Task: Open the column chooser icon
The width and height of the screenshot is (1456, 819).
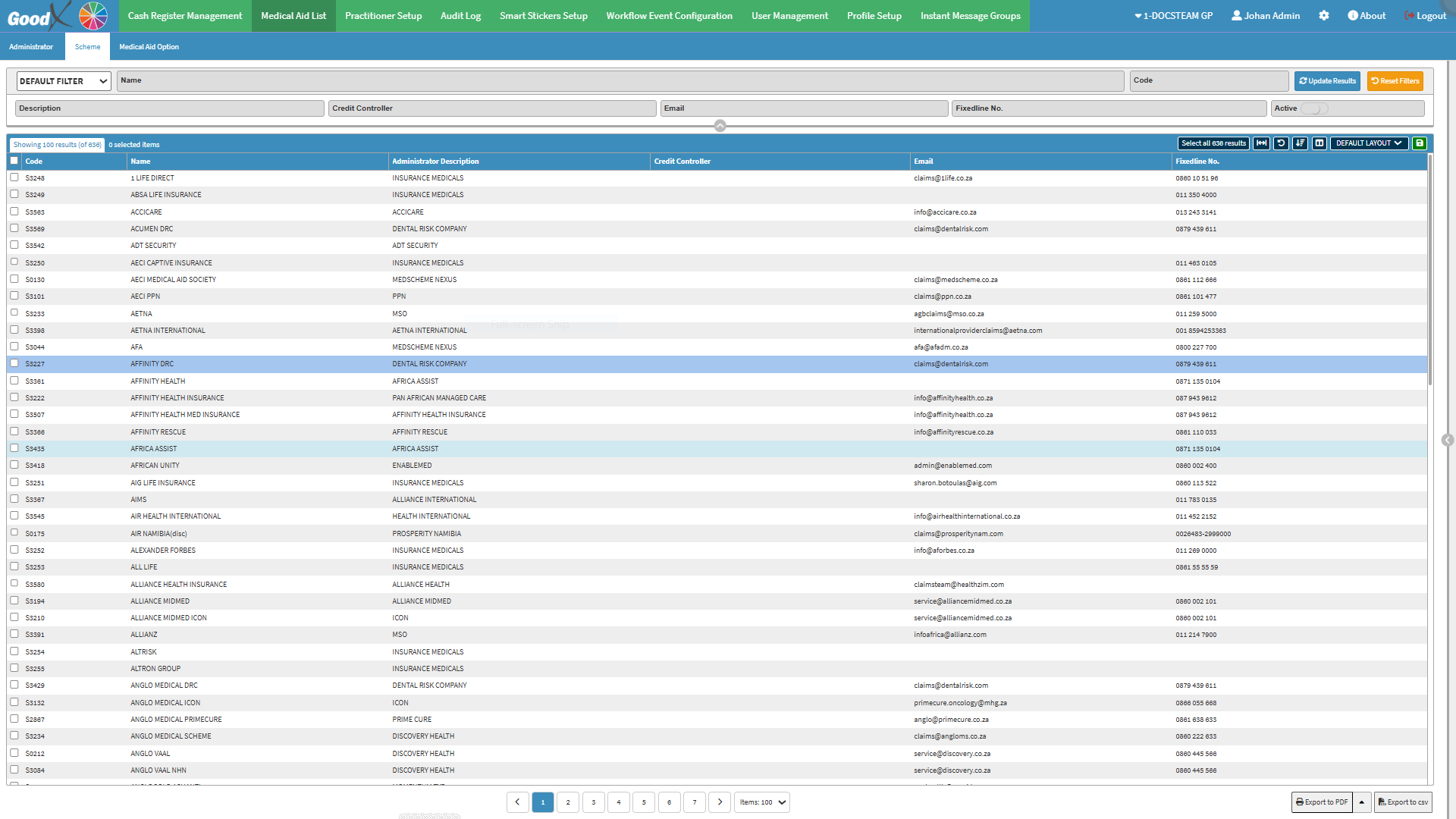Action: (1319, 143)
